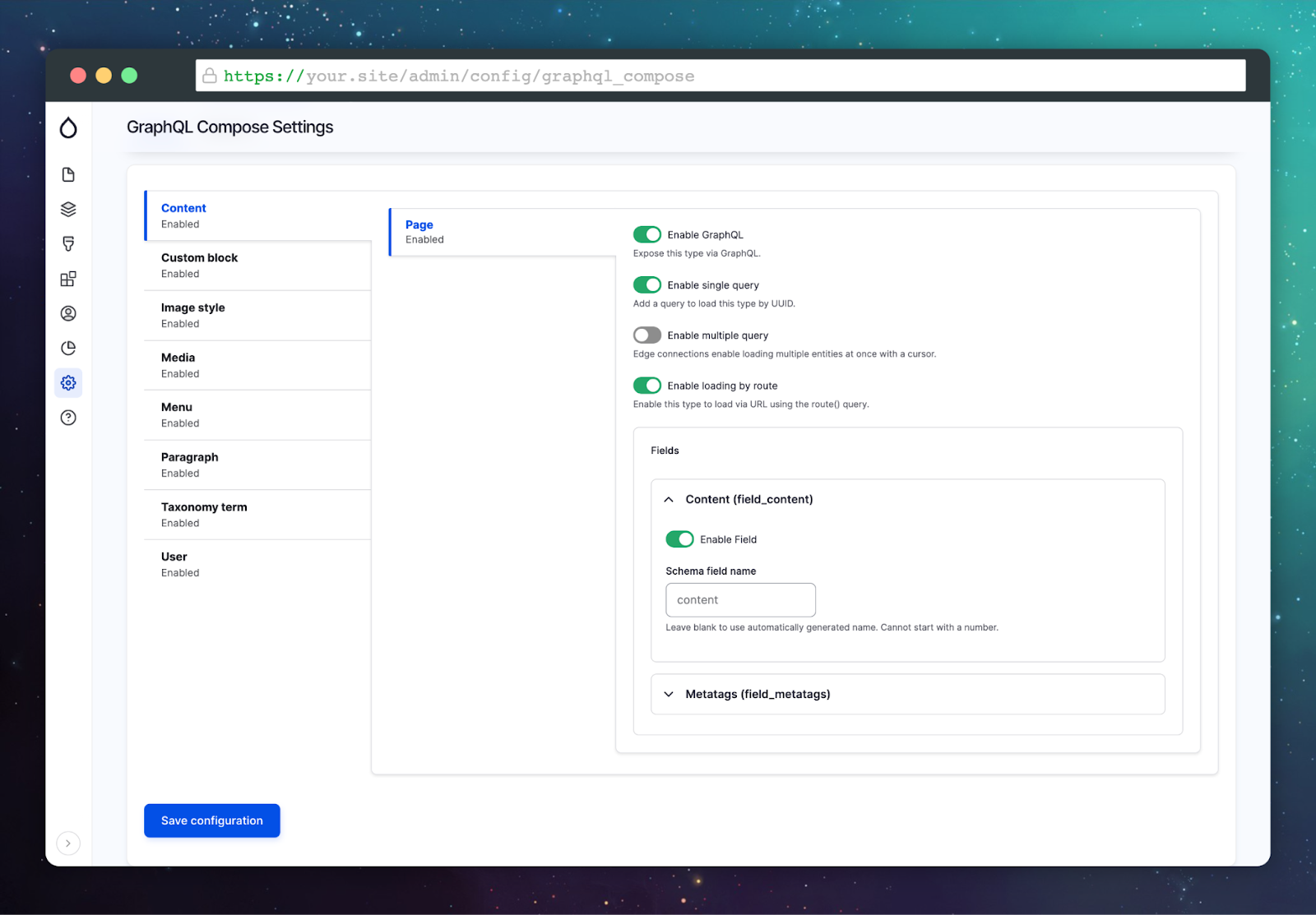Click the yellow minimize window button

point(104,76)
